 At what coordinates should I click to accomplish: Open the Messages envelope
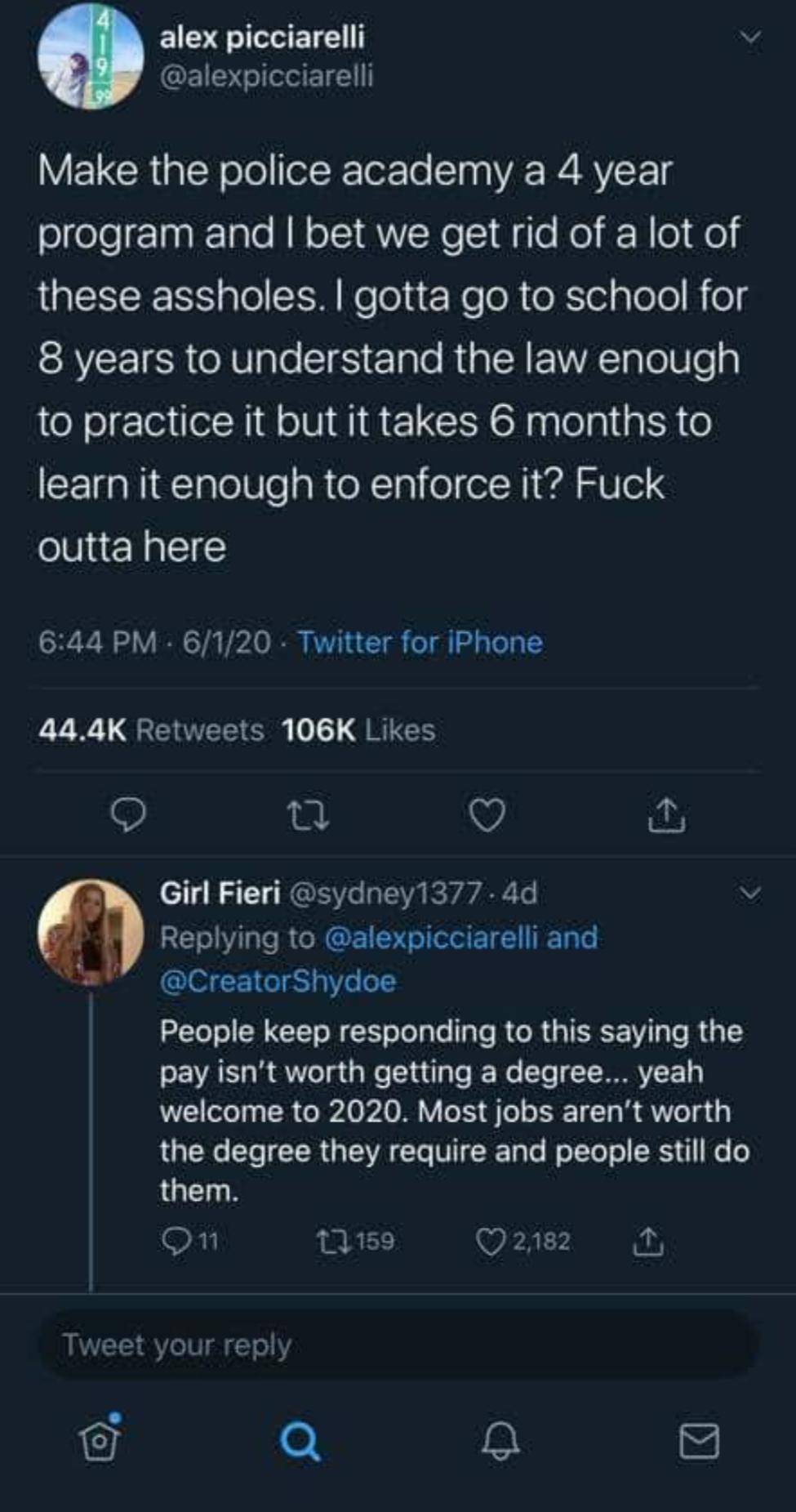click(x=700, y=1441)
